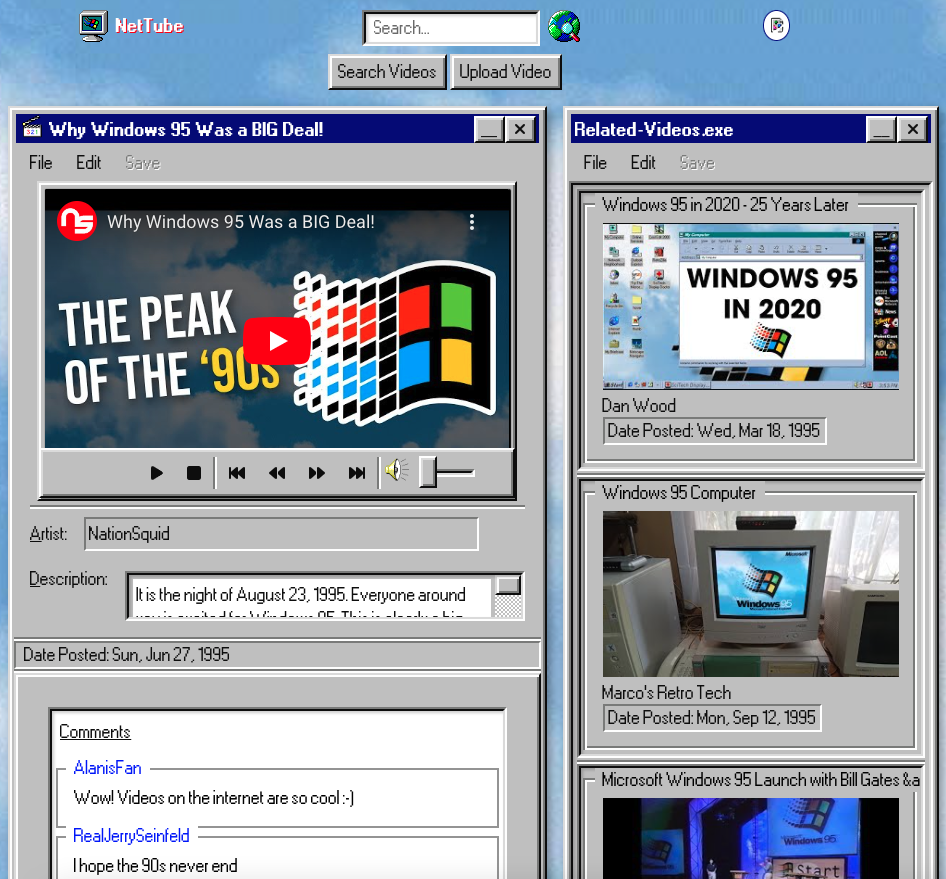Click the description text box
Image resolution: width=946 pixels, height=879 pixels.
pos(311,597)
